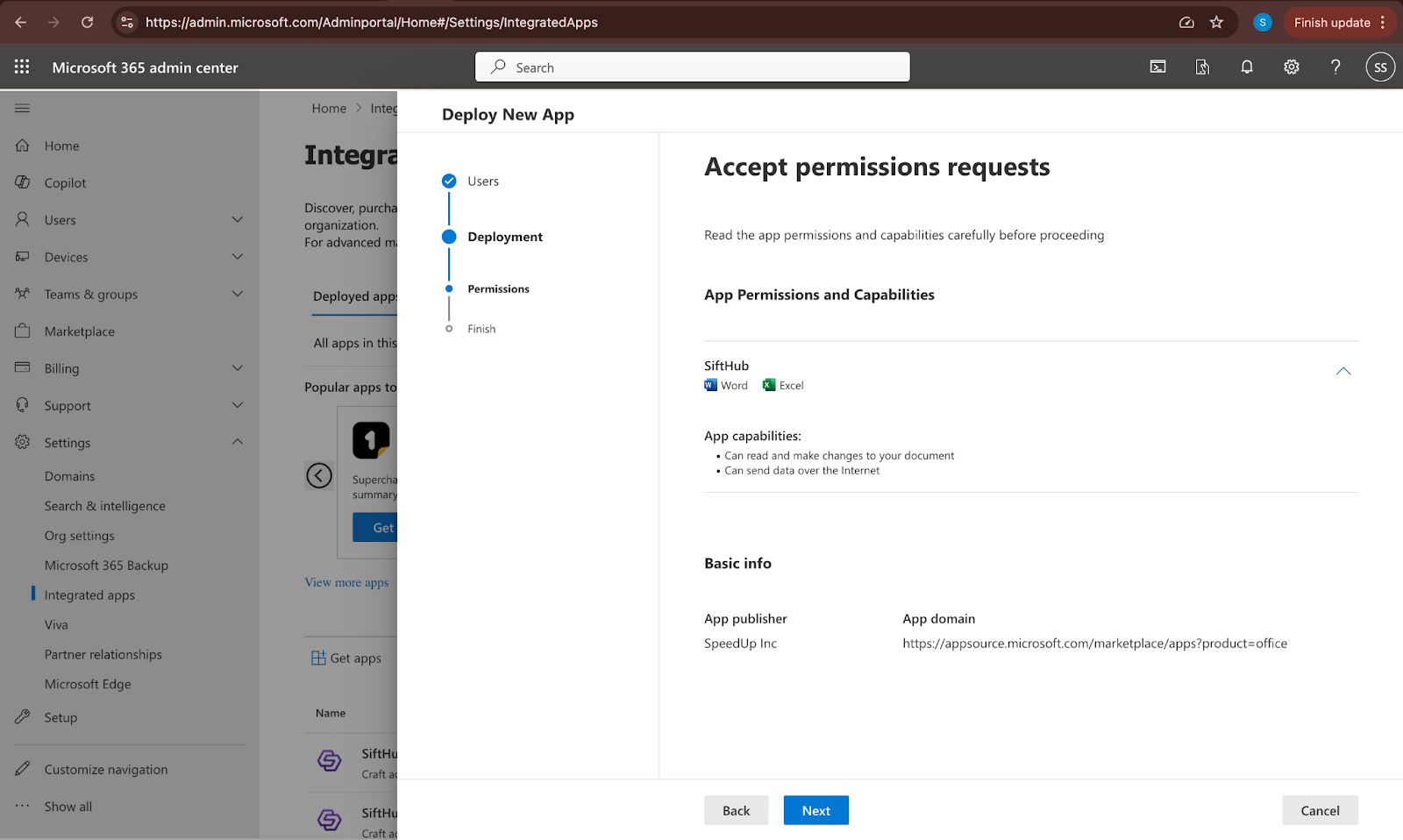Screen dimensions: 1403x840
Task: Open the Cloud Shell terminal icon
Action: 1157,67
